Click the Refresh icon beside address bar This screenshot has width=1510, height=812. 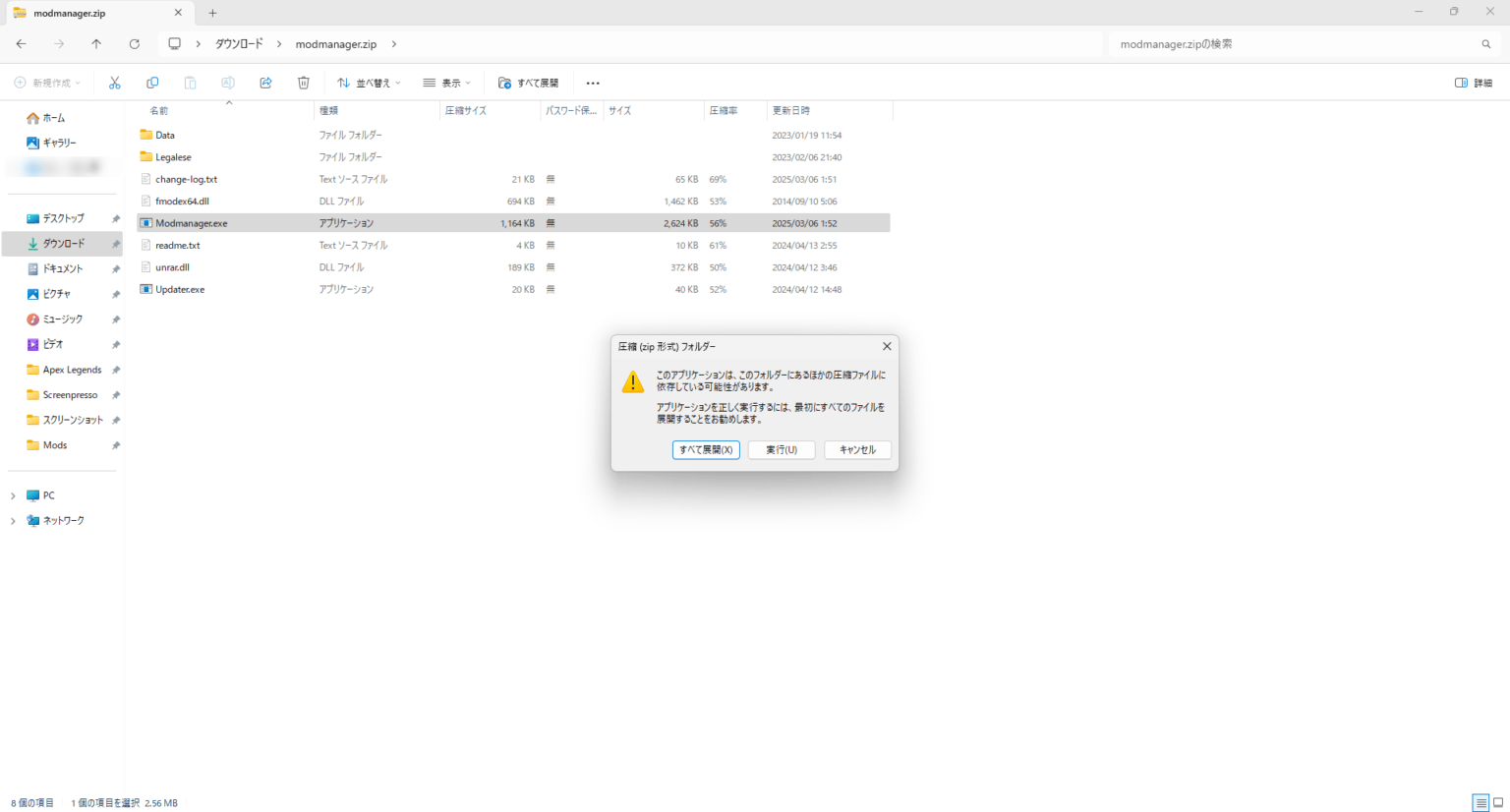click(135, 44)
